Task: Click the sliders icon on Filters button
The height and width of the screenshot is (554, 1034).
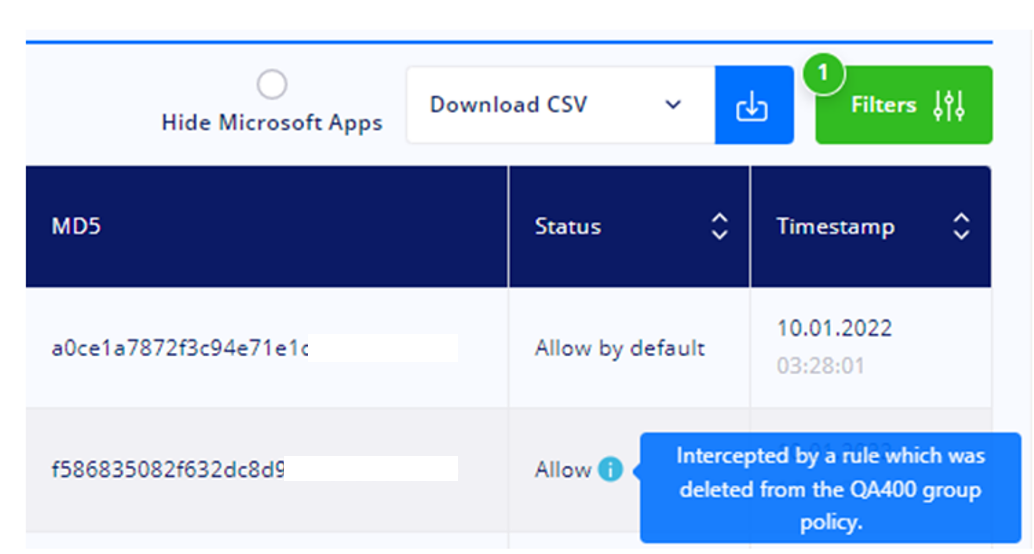Action: tap(949, 106)
